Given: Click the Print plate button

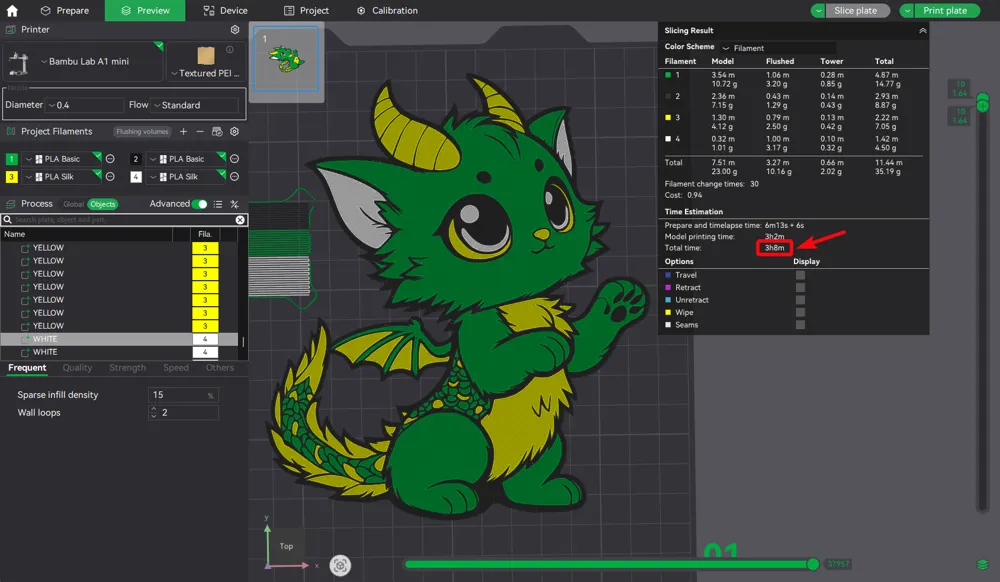Looking at the screenshot, I should [x=946, y=11].
